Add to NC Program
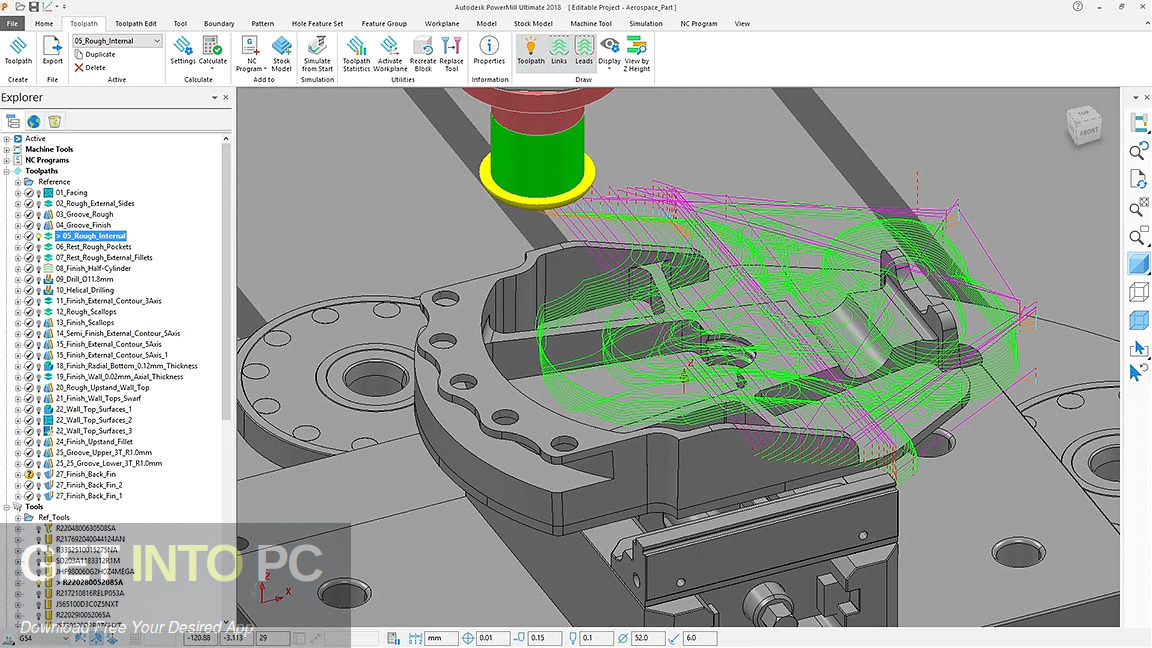Viewport: 1152px width, 648px height. click(x=250, y=54)
